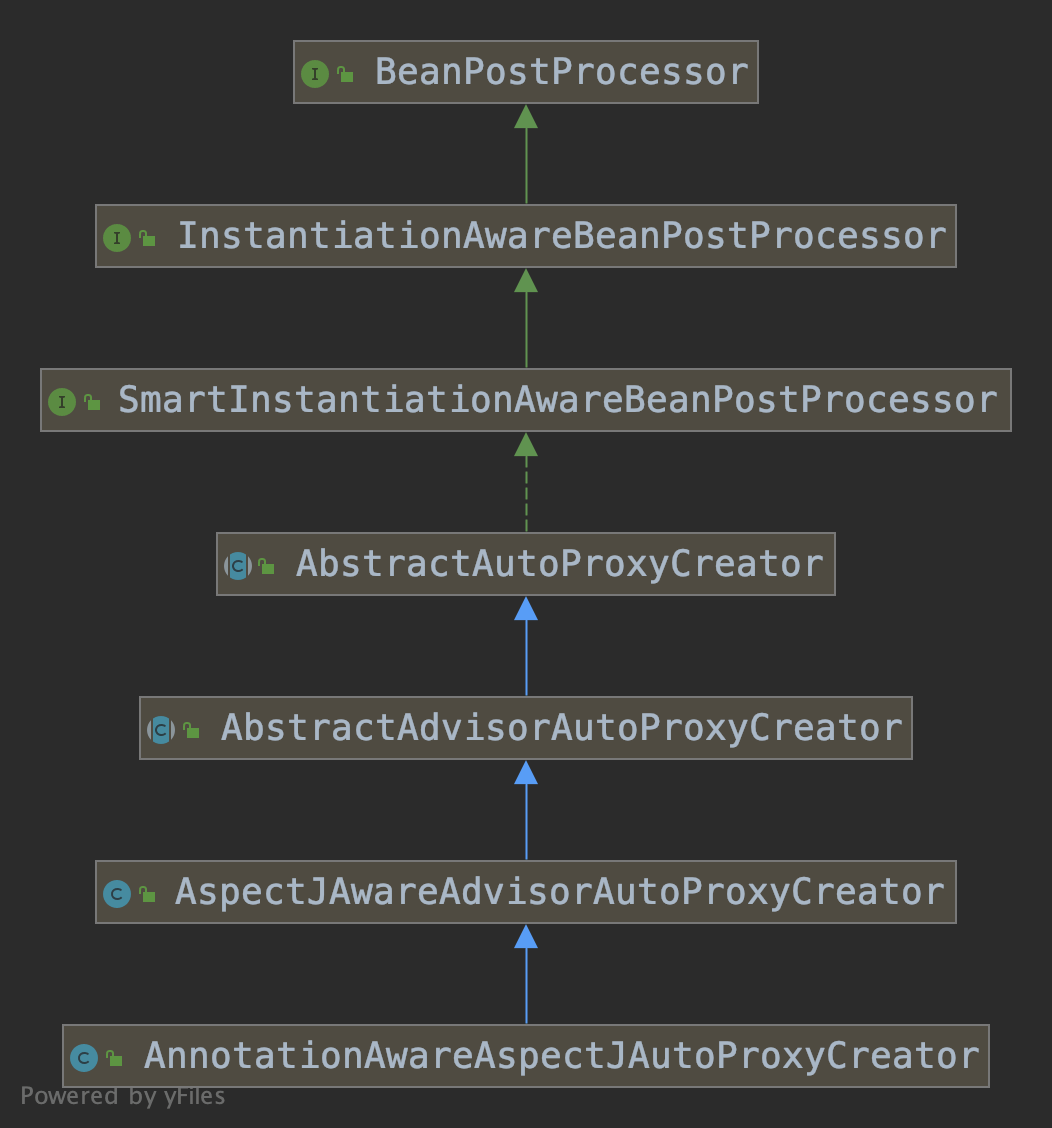Click the interface icon on InstantiationAwareBeanPostProcessor
This screenshot has height=1128, width=1052.
(117, 237)
